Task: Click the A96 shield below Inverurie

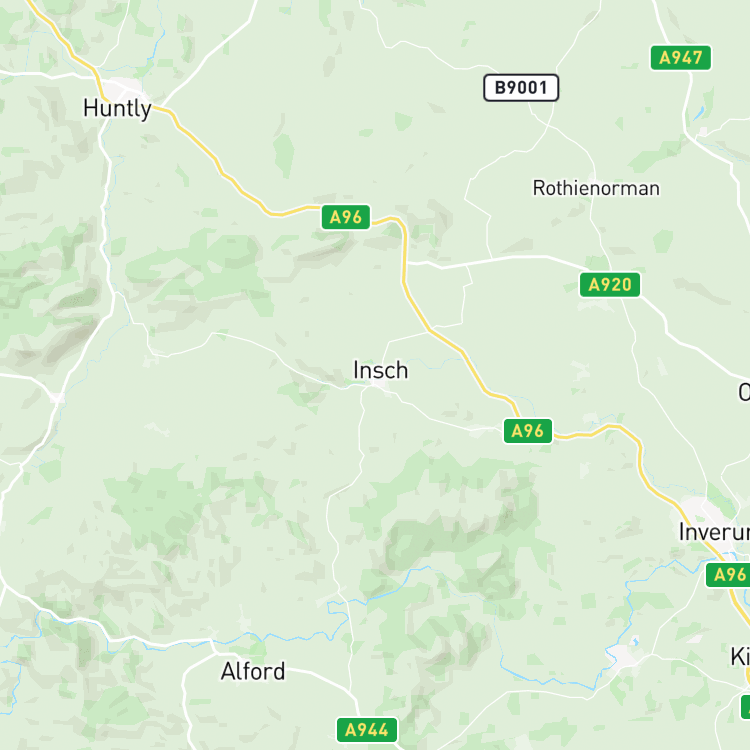Action: (x=728, y=575)
